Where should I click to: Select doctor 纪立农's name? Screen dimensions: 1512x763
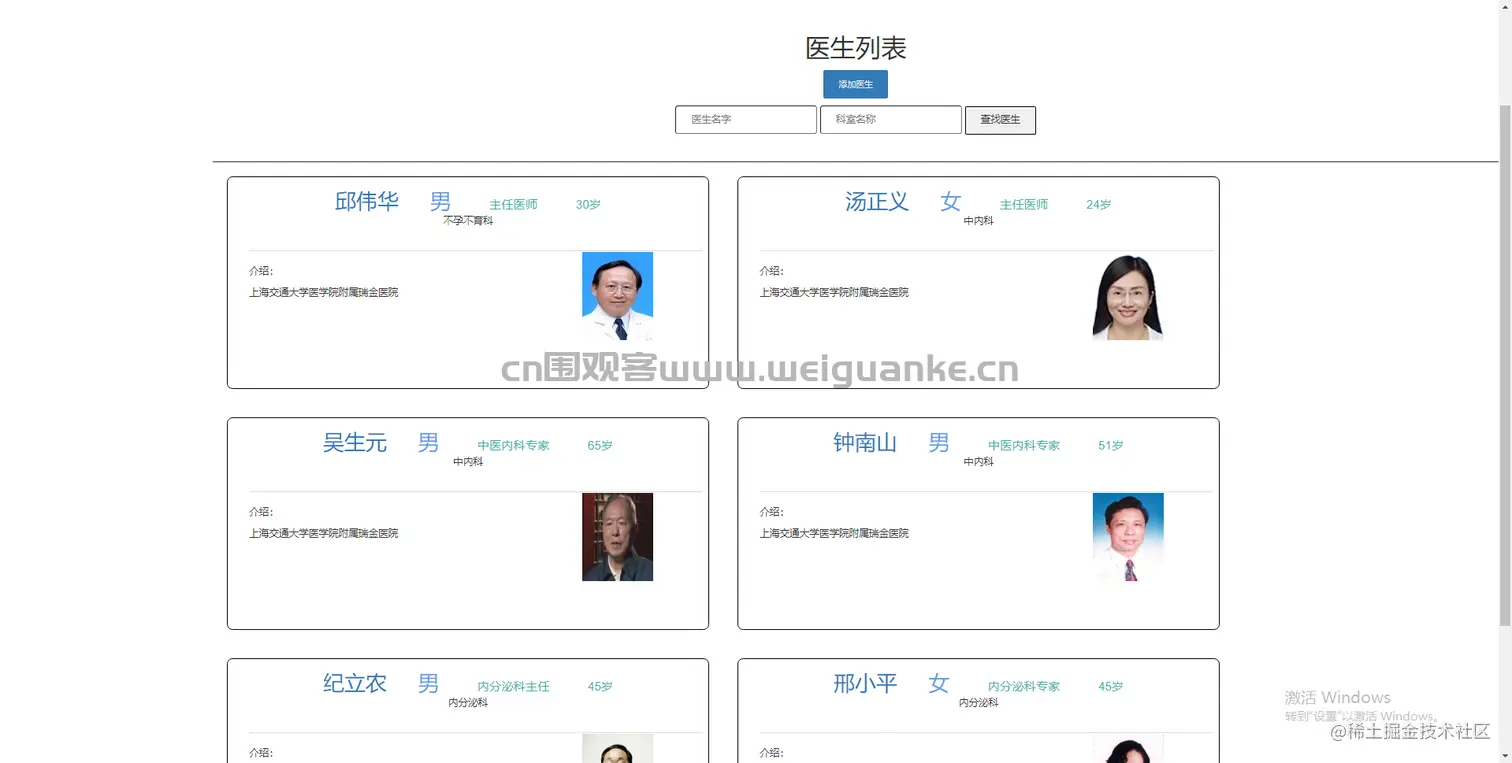(355, 684)
